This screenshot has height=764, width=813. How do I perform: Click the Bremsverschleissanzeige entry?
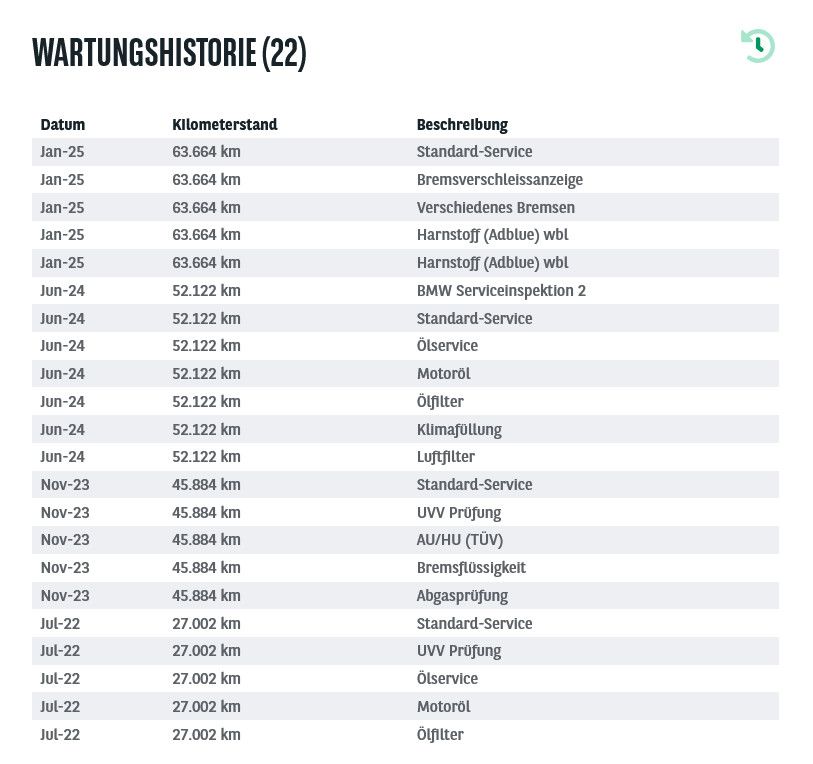[x=500, y=179]
